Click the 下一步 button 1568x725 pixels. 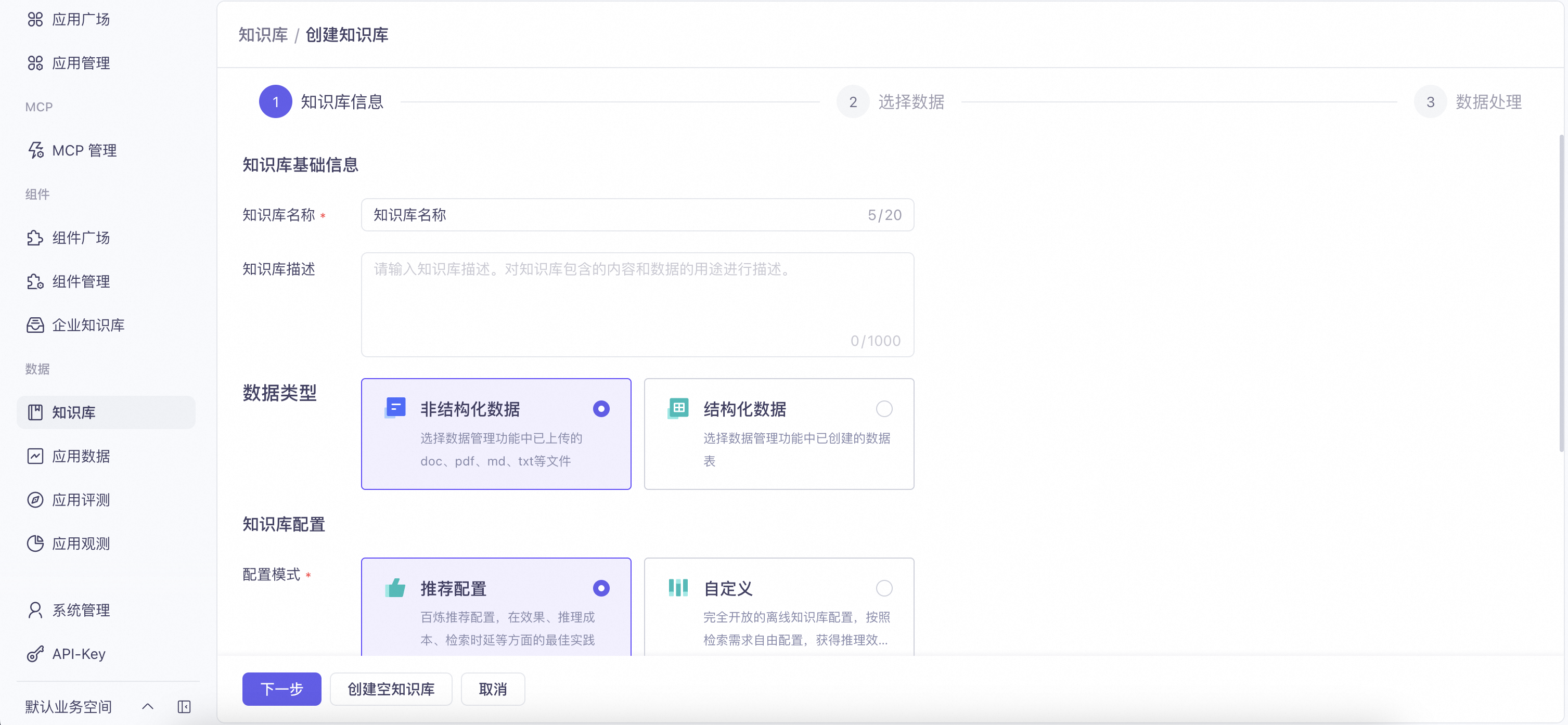click(x=281, y=689)
